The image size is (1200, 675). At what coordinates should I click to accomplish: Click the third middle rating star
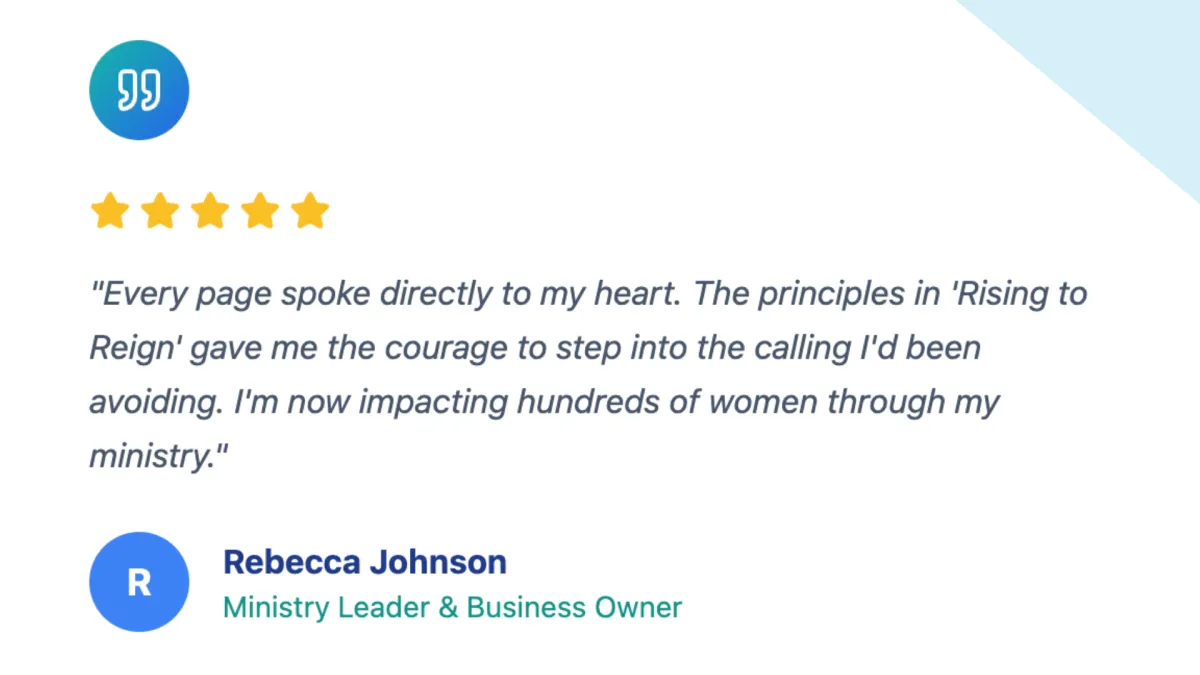coord(210,212)
